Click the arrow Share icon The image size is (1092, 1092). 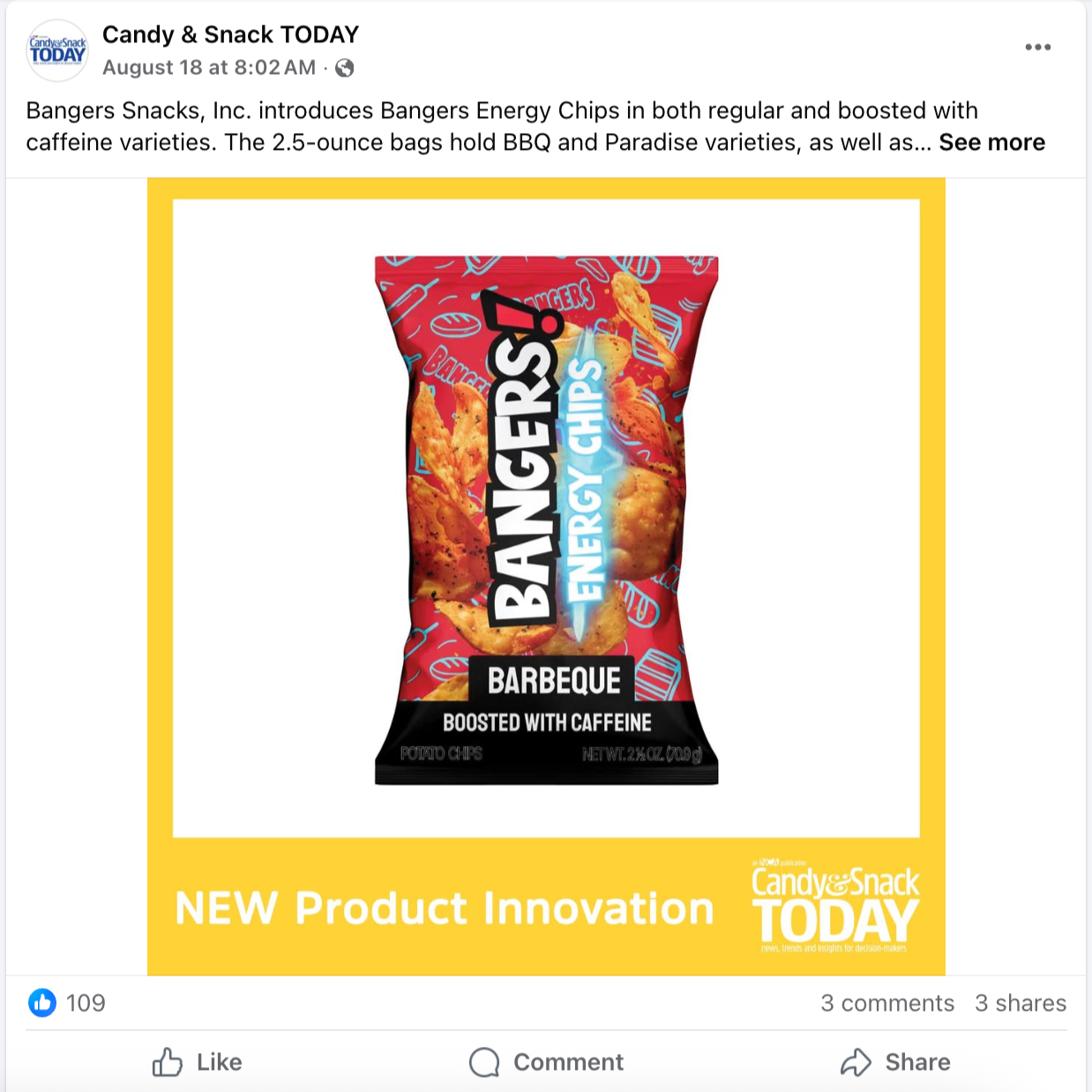[856, 1062]
